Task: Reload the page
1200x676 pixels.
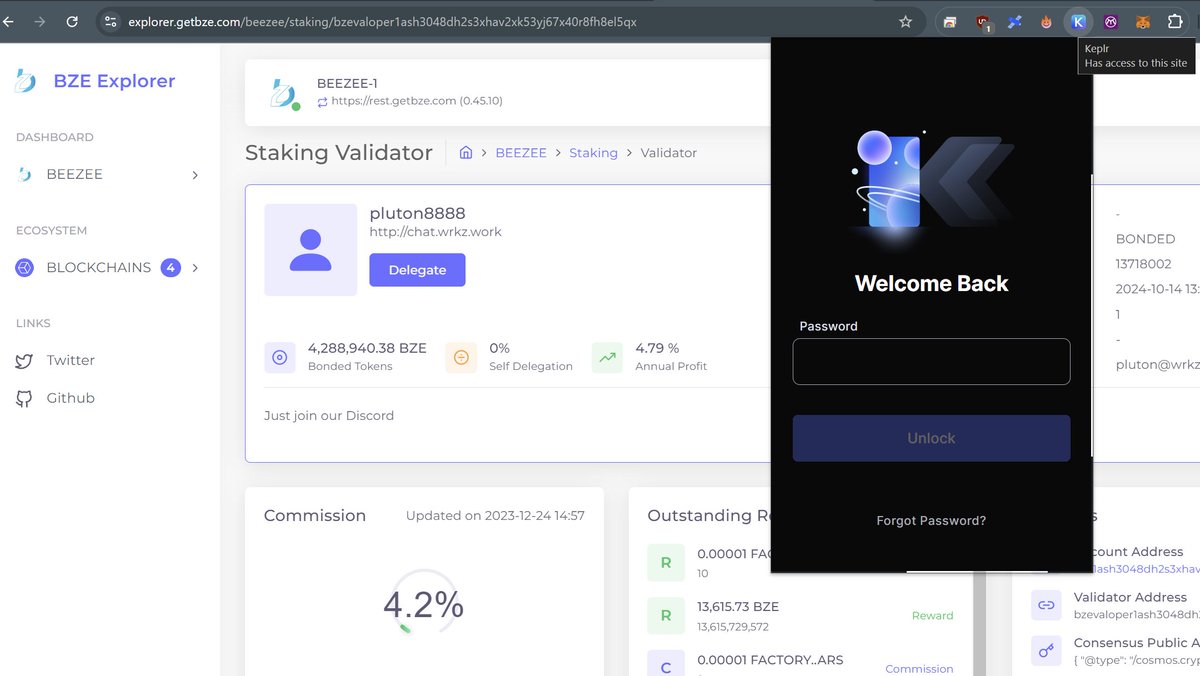Action: (72, 21)
